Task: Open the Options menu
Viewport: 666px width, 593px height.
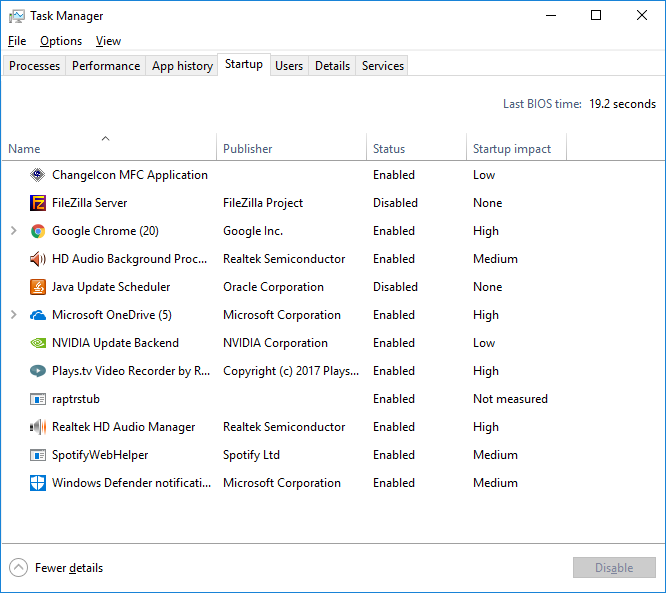Action: pos(61,41)
